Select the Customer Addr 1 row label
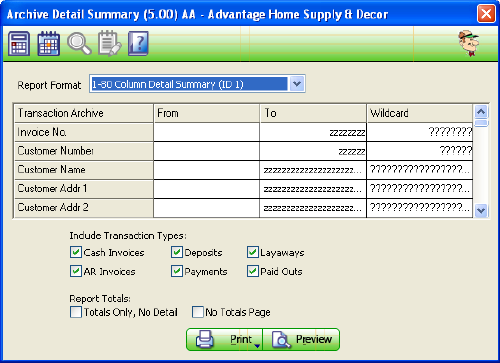This screenshot has width=500, height=363. pyautogui.click(x=83, y=189)
